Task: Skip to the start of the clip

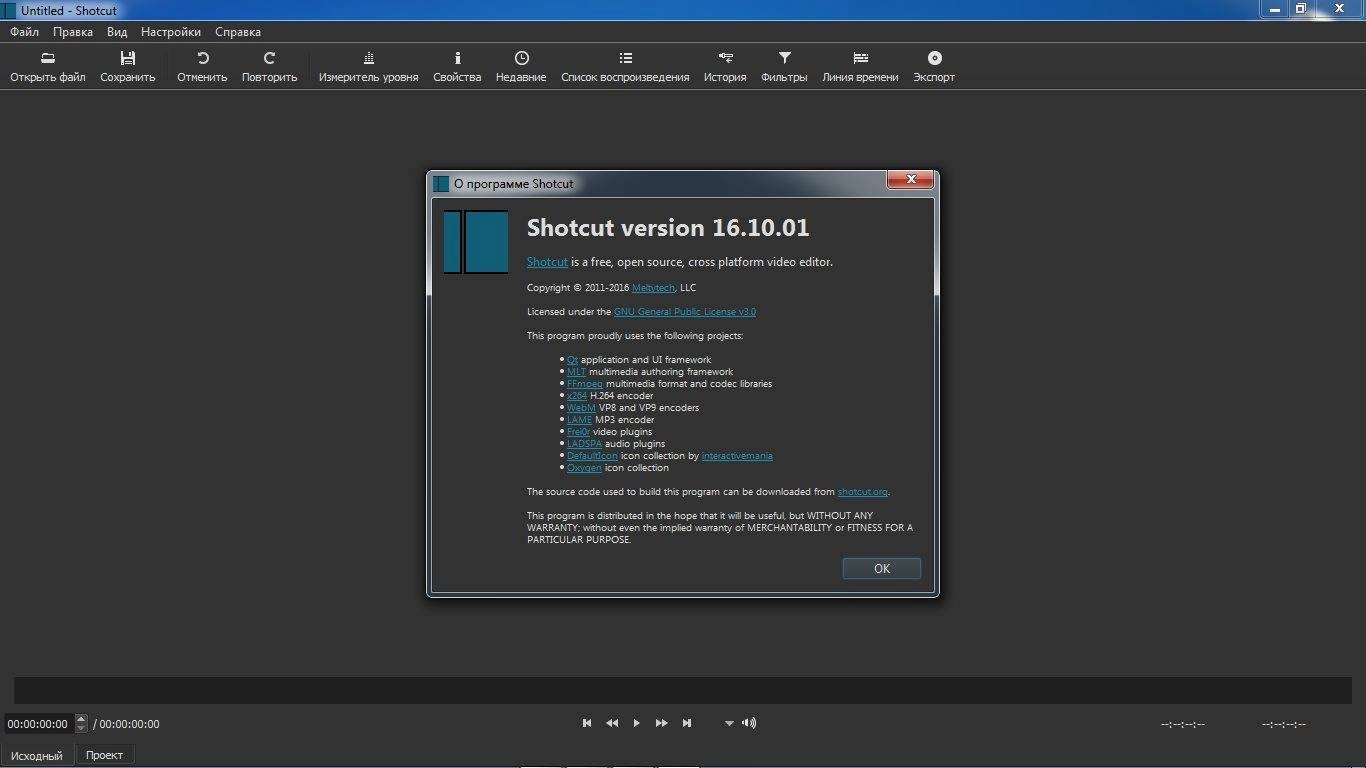Action: click(x=587, y=723)
